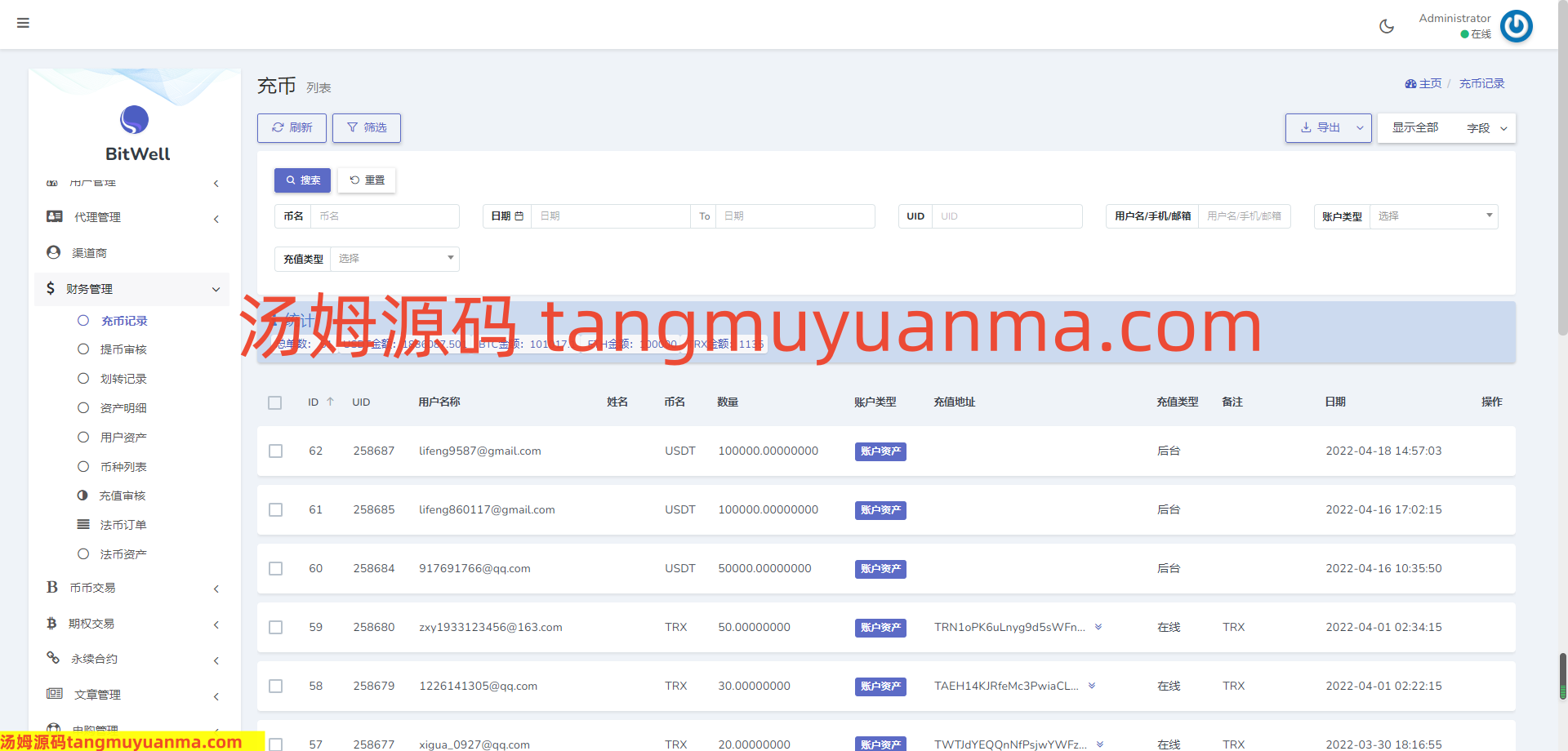
Task: Click the 法币订单 list icon
Action: click(83, 525)
